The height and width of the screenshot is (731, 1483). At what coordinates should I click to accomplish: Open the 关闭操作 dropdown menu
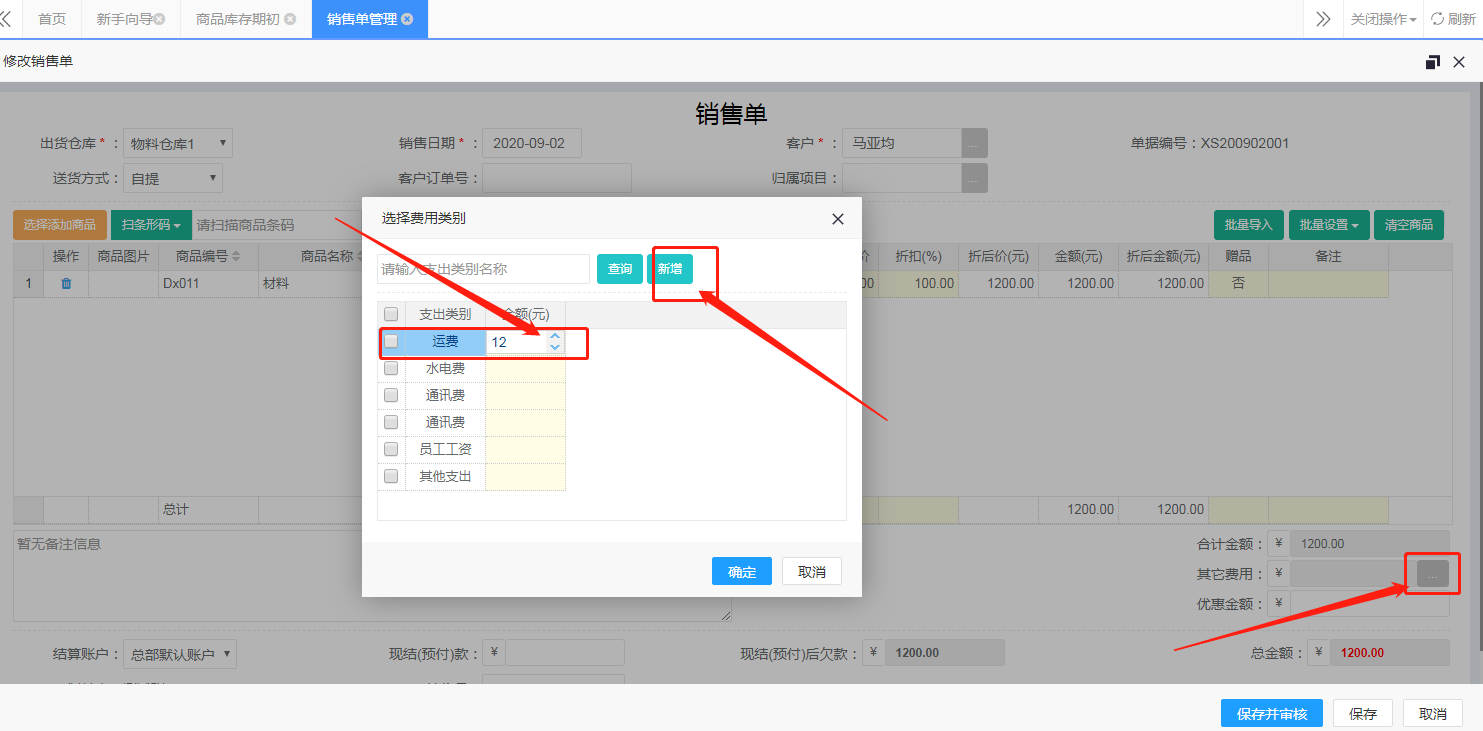pyautogui.click(x=1383, y=19)
